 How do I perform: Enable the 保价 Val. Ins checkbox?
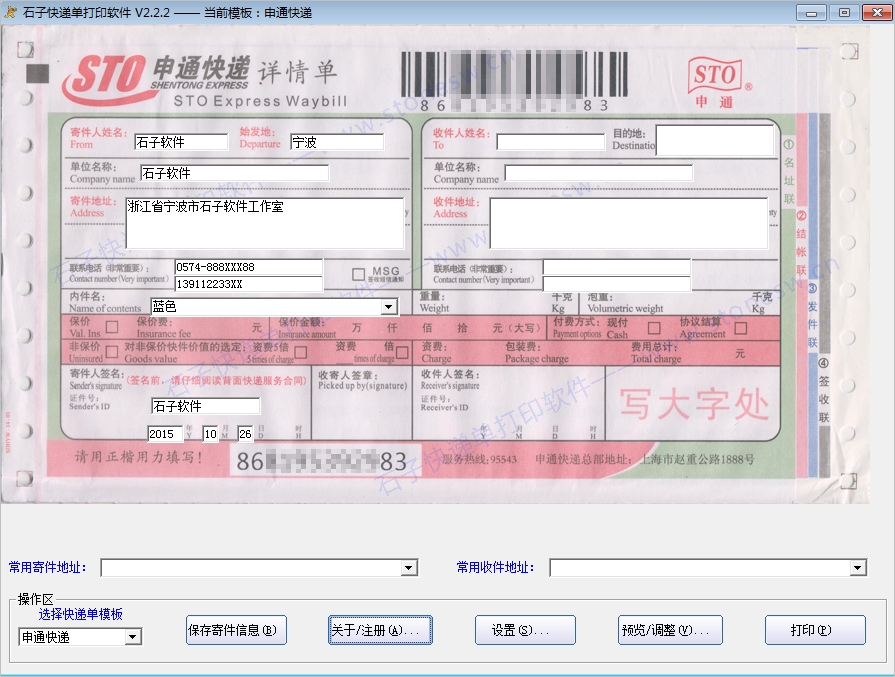[112, 327]
